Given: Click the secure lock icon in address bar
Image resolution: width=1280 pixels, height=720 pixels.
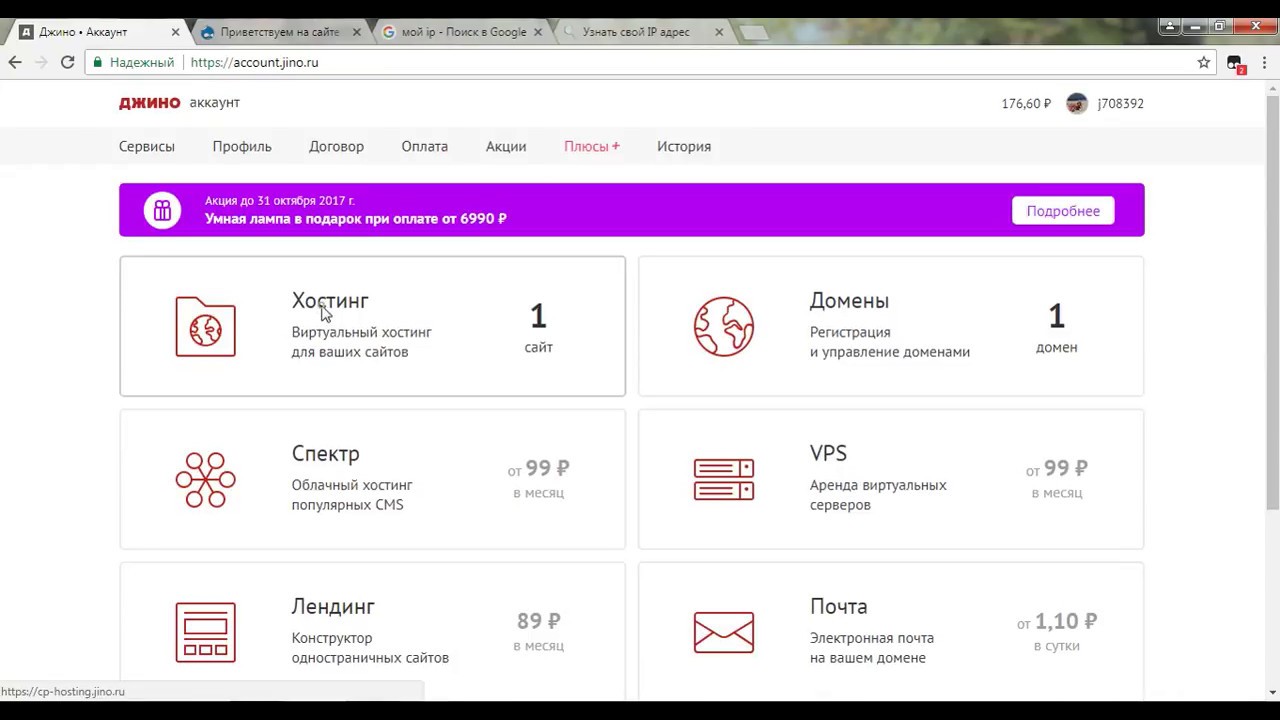Looking at the screenshot, I should pos(97,62).
